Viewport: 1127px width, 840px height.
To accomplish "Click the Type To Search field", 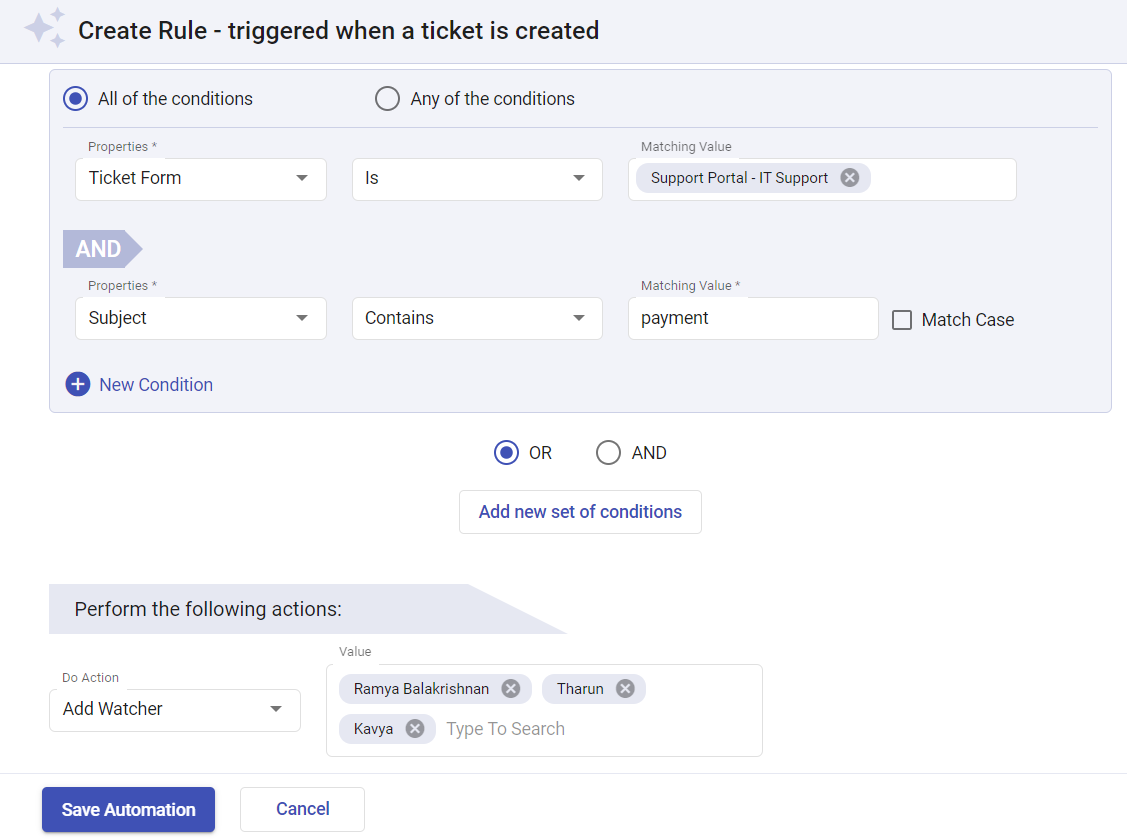I will point(505,728).
